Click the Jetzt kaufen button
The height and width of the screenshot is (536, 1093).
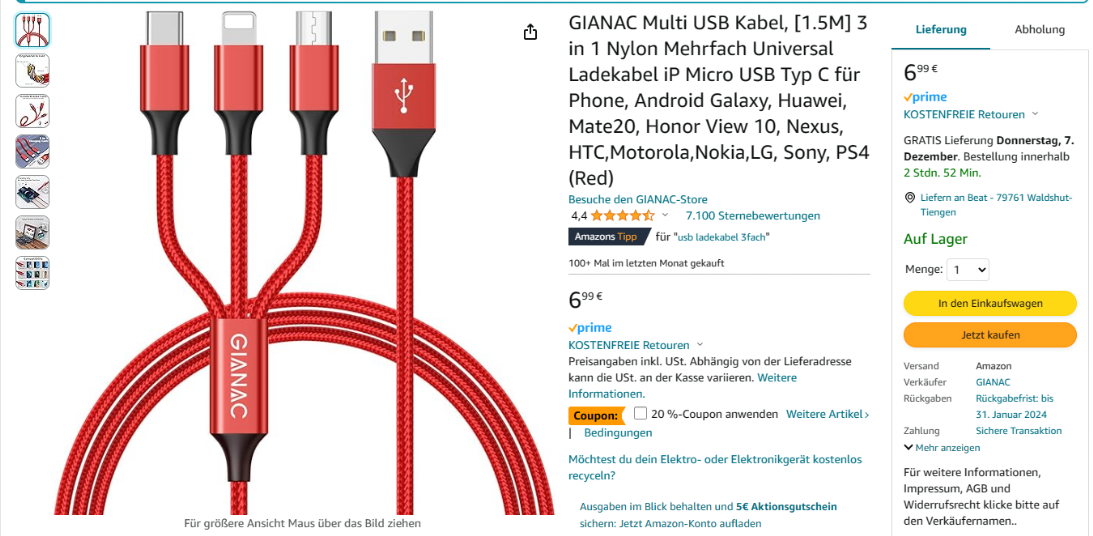[990, 335]
